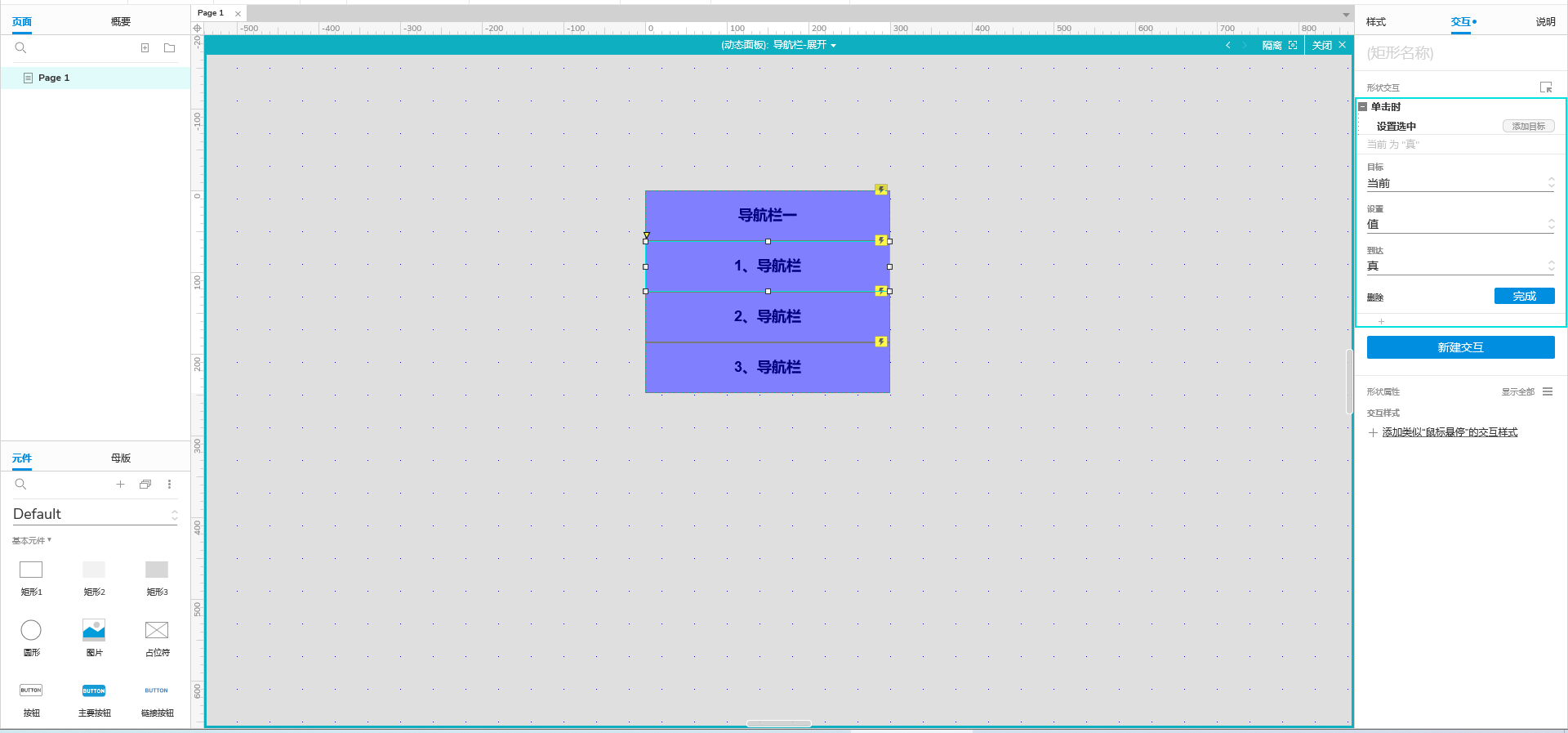Select the 主要按钮 primary button widget
Viewport: 1568px width, 733px height.
tap(94, 691)
